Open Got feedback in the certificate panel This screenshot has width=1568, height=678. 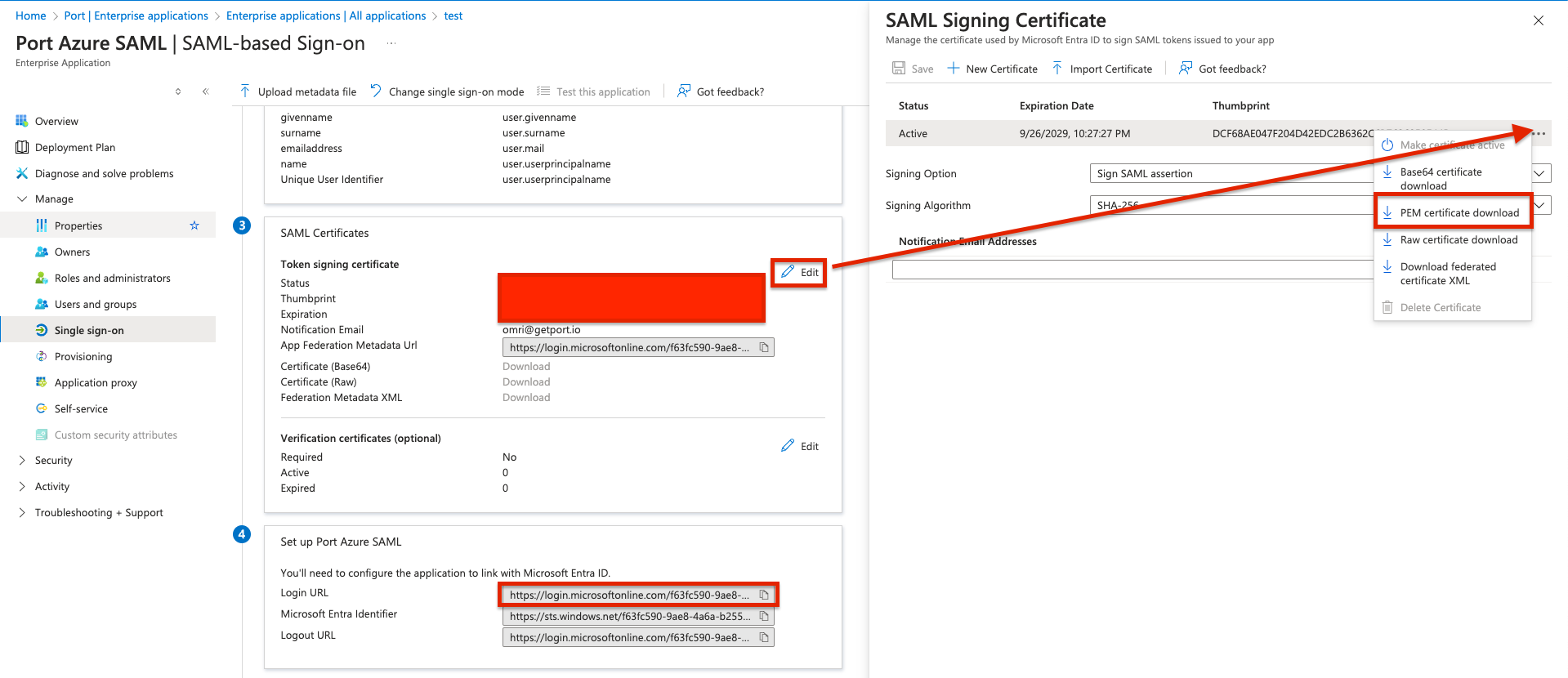tap(1222, 69)
